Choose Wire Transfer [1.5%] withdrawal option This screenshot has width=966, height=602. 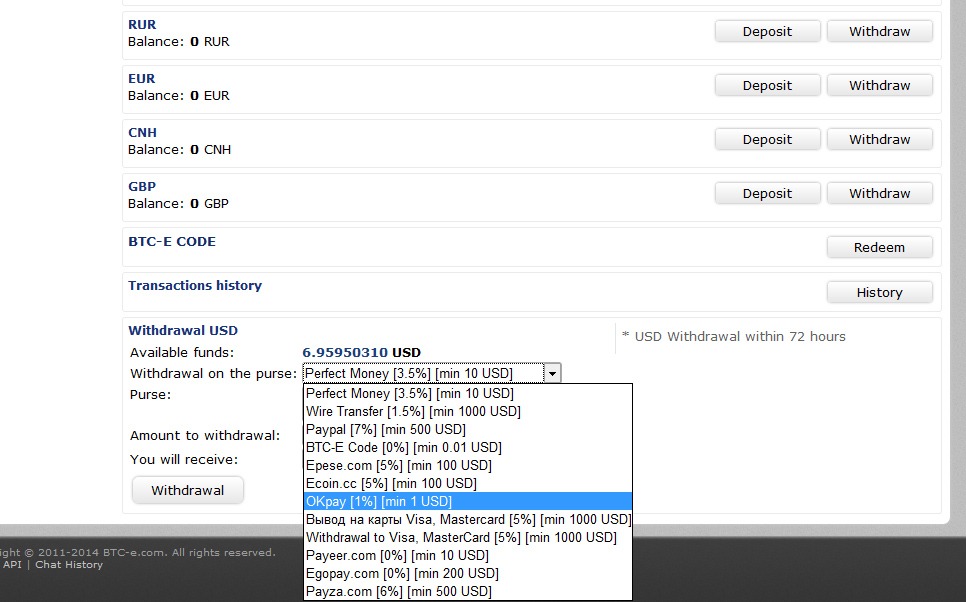pyautogui.click(x=468, y=411)
